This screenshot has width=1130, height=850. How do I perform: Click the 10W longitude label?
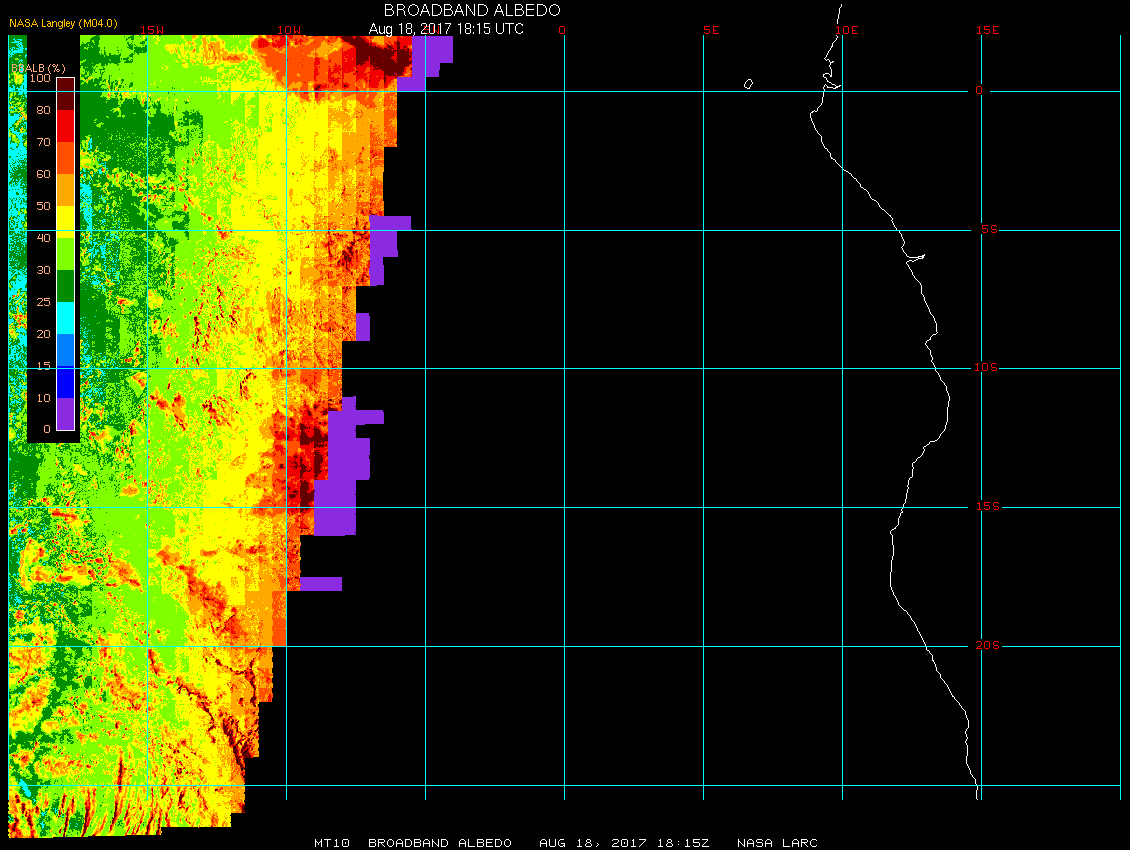coord(289,30)
